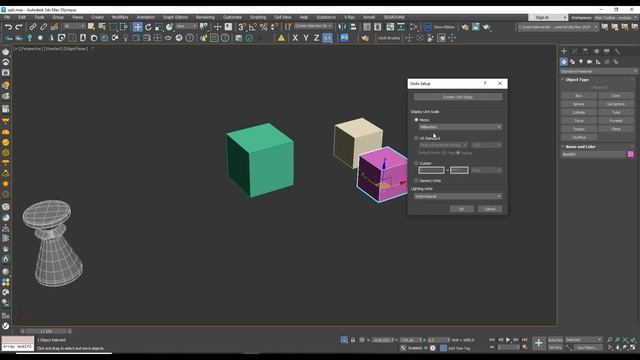Click the large plus key button
Screen dimensions: 640x360
tap(539, 343)
